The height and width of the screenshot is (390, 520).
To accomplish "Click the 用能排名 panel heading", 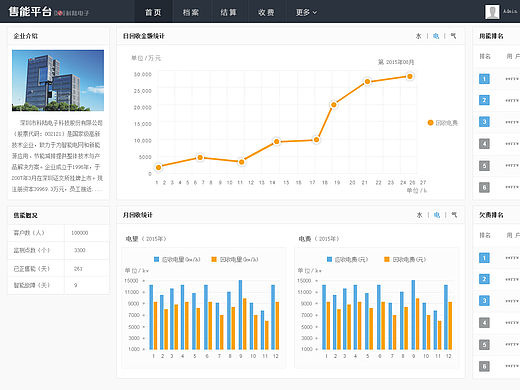I will click(x=491, y=36).
